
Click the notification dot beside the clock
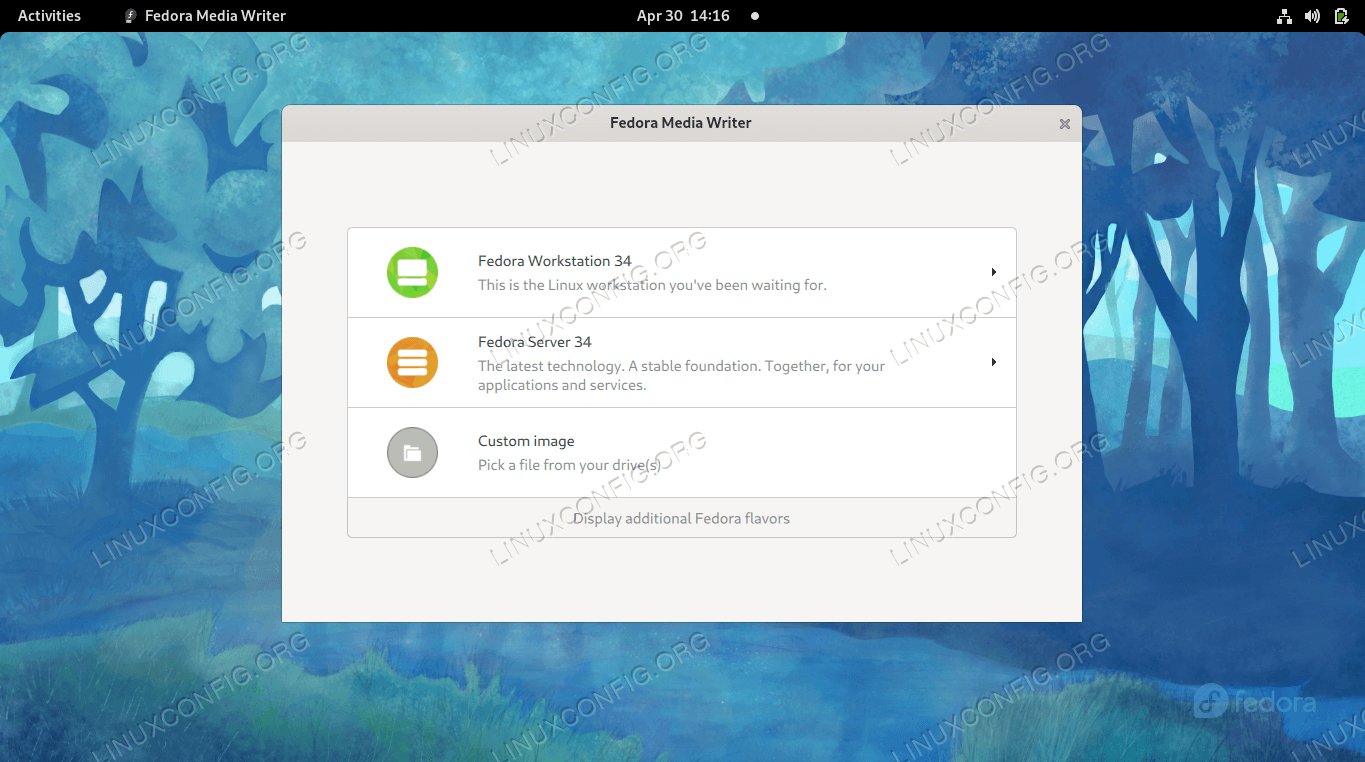(755, 16)
